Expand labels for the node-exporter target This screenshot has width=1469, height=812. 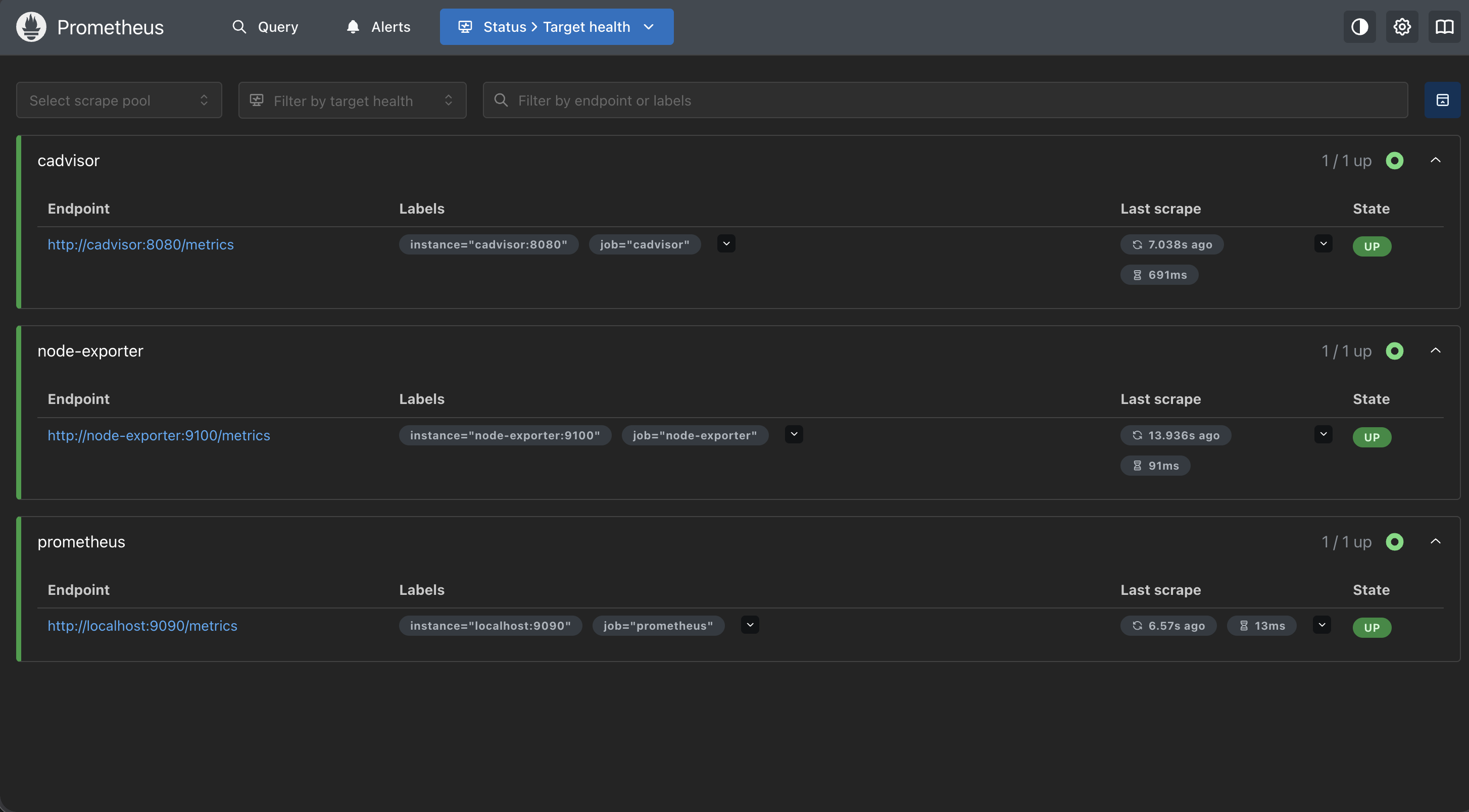point(794,434)
